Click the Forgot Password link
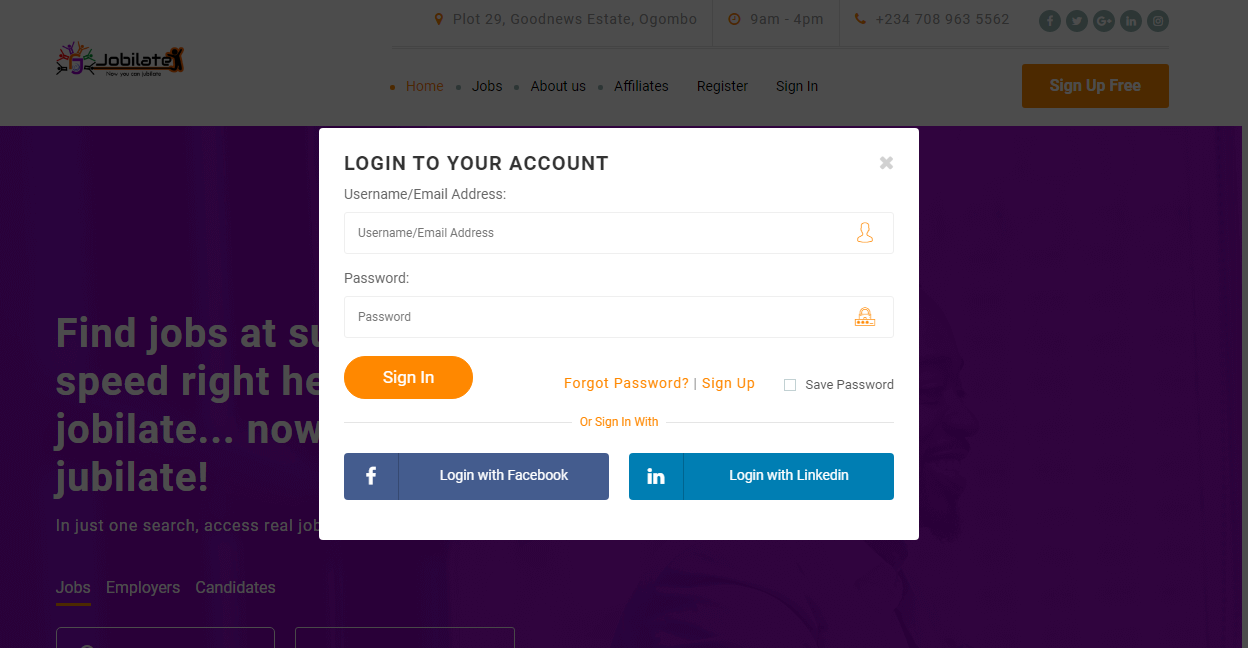 coord(626,384)
